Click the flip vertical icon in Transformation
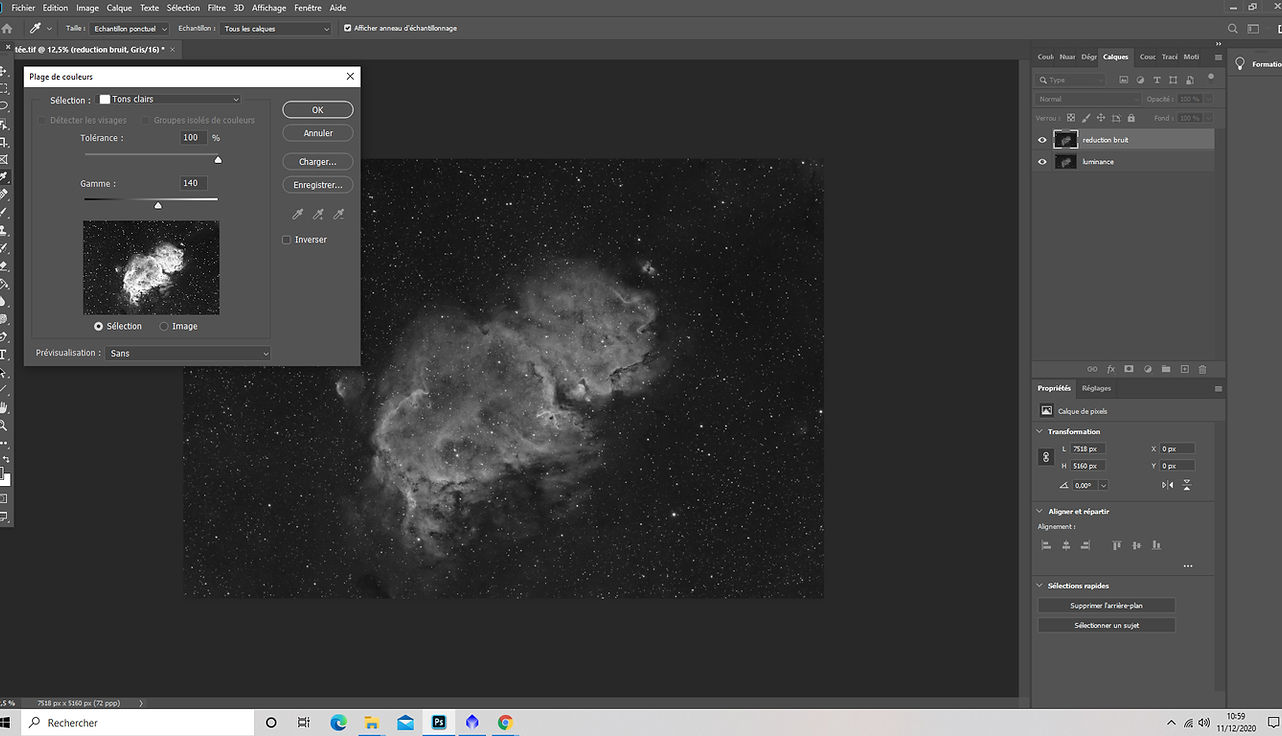 [1187, 485]
